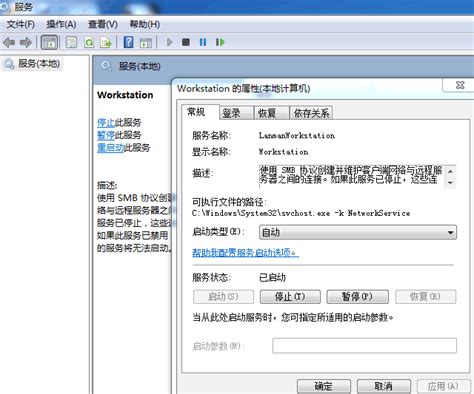This screenshot has width=474, height=394.
Task: Click the 应用(A) button
Action: point(443,386)
